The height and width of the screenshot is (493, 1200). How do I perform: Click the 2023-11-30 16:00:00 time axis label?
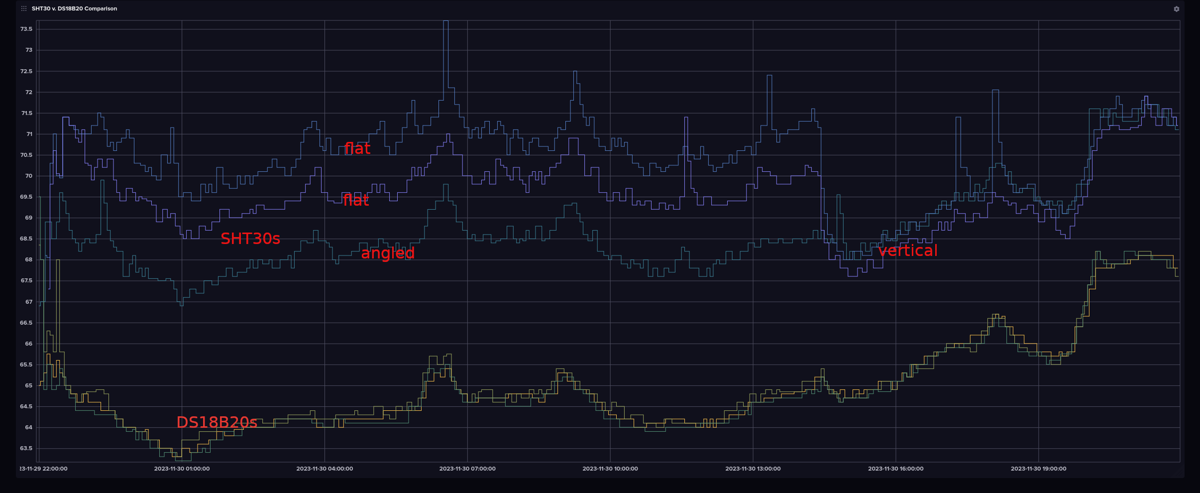tap(897, 467)
